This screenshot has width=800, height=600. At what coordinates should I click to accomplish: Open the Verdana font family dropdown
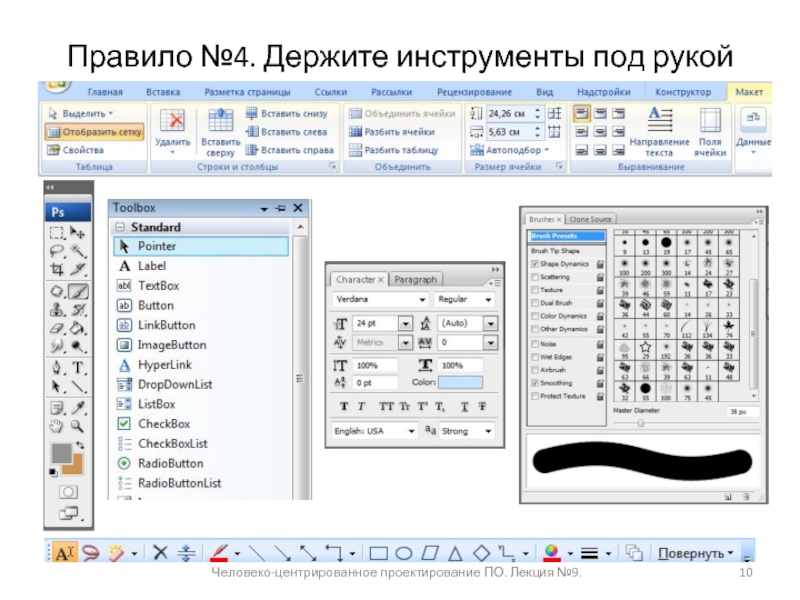(422, 299)
